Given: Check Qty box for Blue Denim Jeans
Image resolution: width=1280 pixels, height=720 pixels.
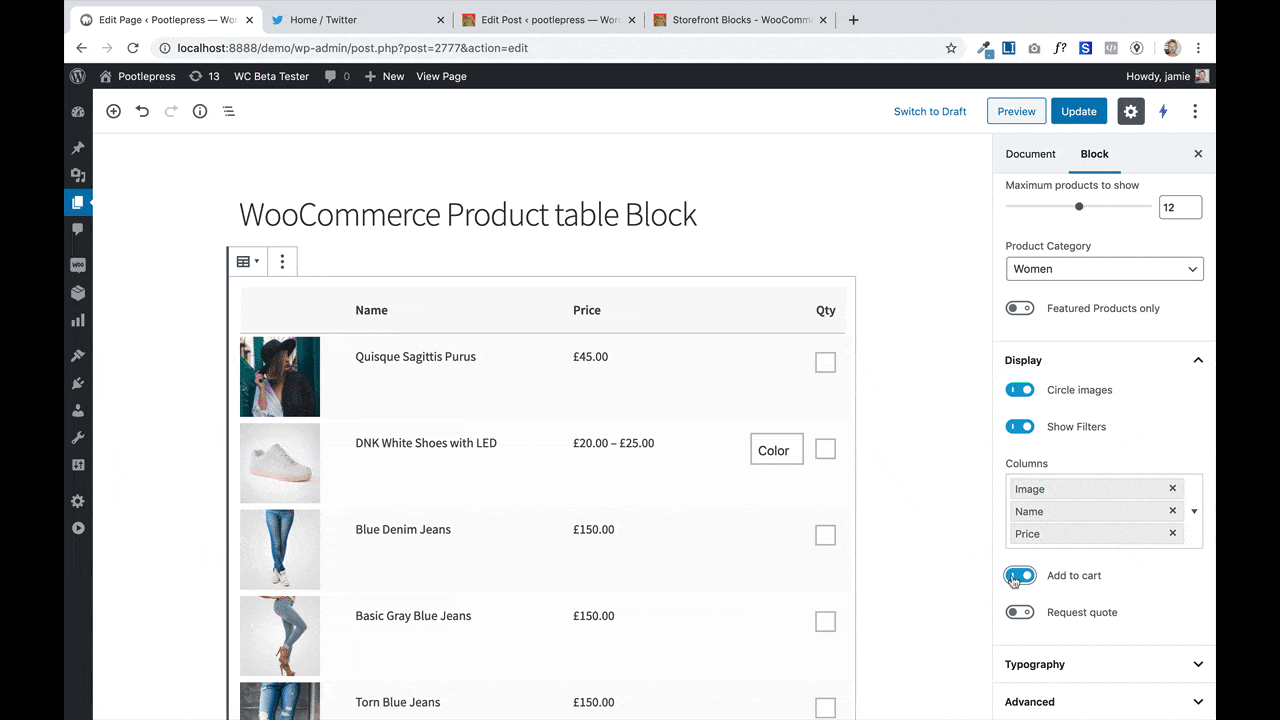Looking at the screenshot, I should pyautogui.click(x=825, y=535).
